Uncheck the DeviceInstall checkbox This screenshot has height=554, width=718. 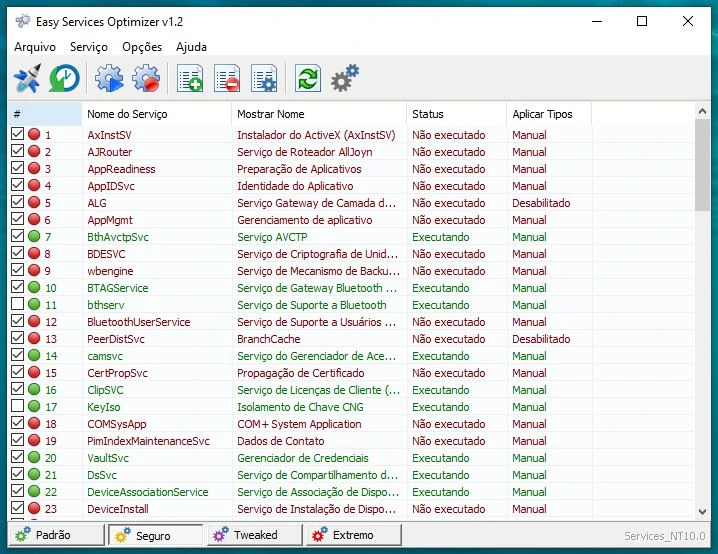click(x=17, y=508)
